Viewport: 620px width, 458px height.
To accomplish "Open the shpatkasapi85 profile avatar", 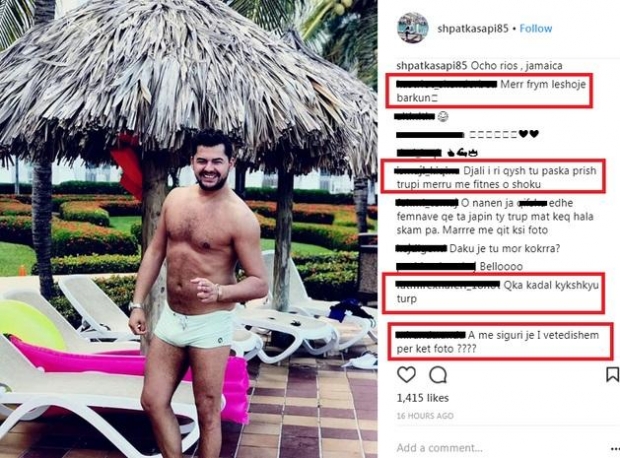I will pos(412,28).
